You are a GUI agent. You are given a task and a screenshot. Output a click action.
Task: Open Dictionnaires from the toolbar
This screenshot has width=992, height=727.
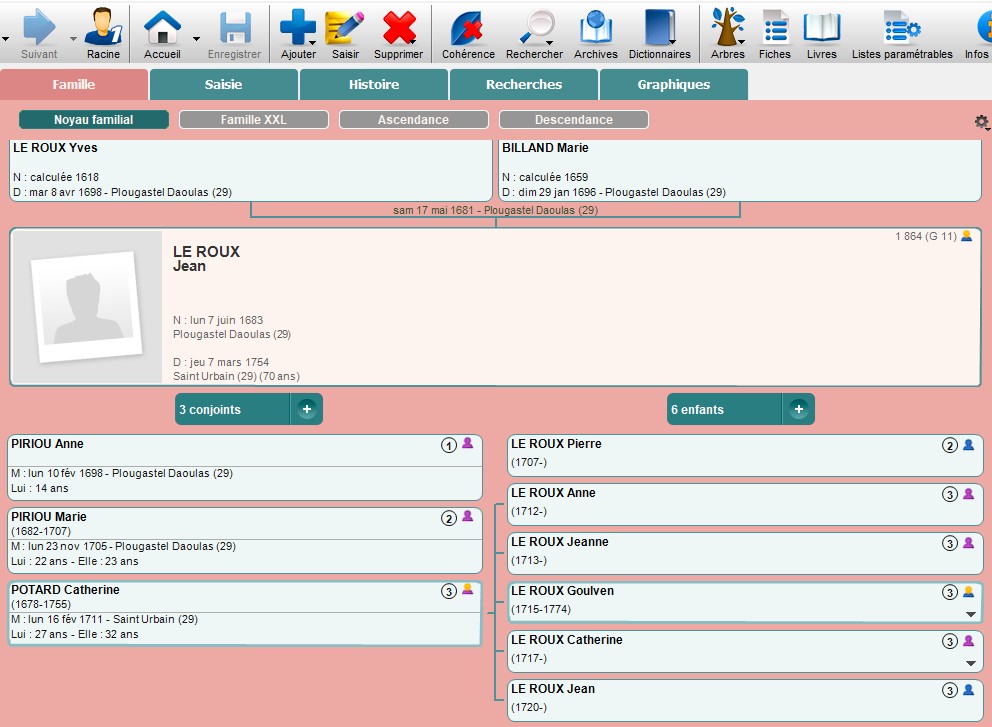click(x=659, y=29)
